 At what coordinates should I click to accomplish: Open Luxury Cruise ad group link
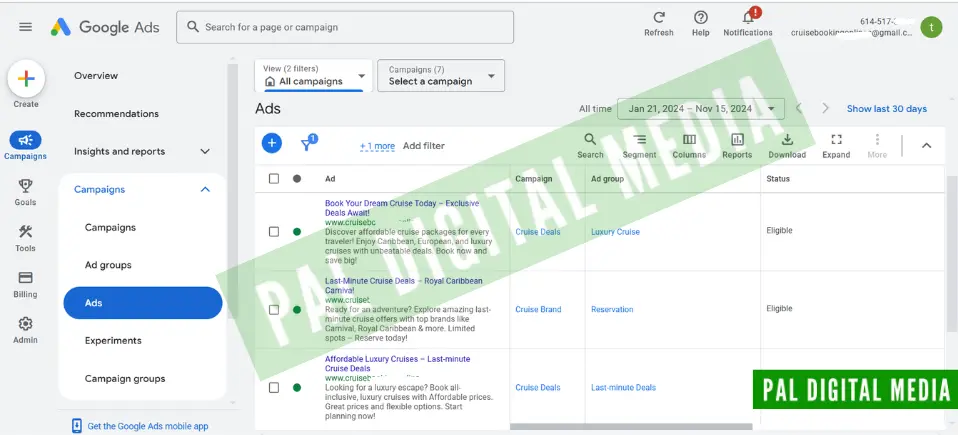coord(615,232)
